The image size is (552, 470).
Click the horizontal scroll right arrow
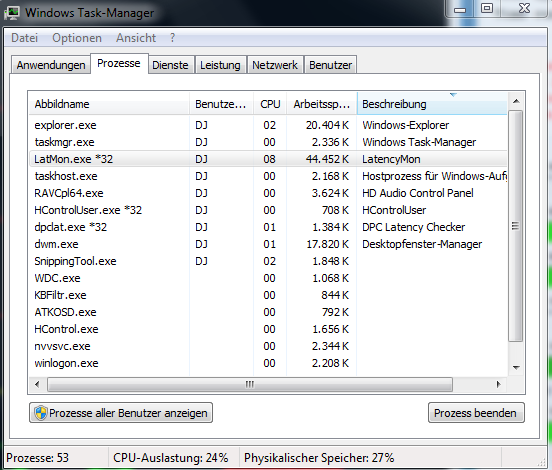[x=498, y=384]
